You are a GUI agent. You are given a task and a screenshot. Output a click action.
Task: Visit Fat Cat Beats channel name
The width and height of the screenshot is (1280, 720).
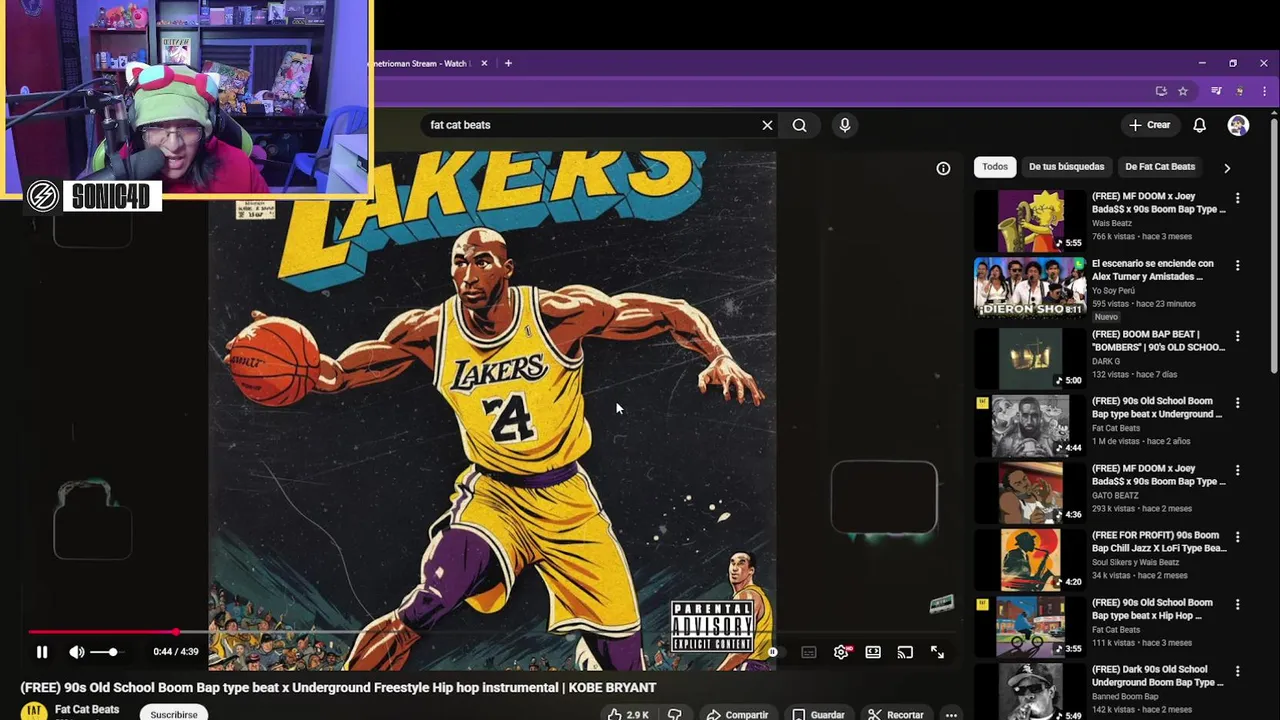87,709
